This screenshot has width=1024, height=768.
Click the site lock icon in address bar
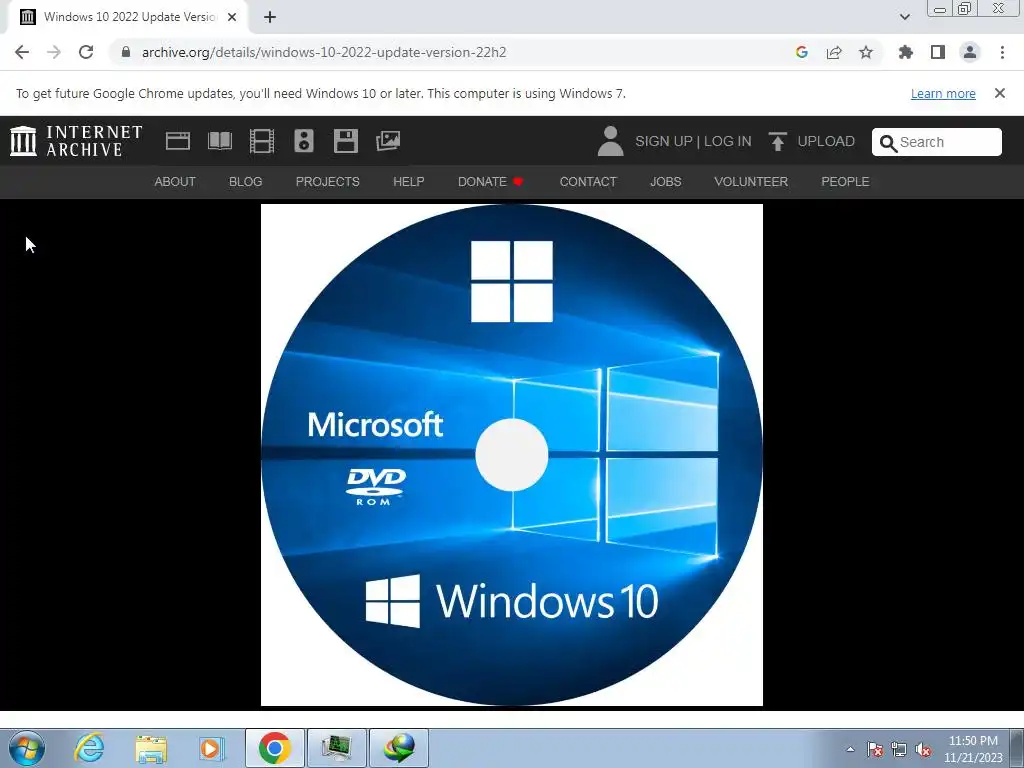pyautogui.click(x=126, y=52)
